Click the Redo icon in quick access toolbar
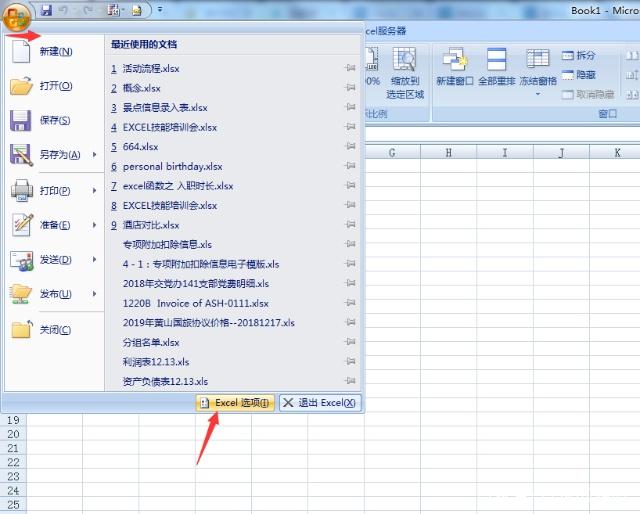The height and width of the screenshot is (514, 640). click(87, 10)
